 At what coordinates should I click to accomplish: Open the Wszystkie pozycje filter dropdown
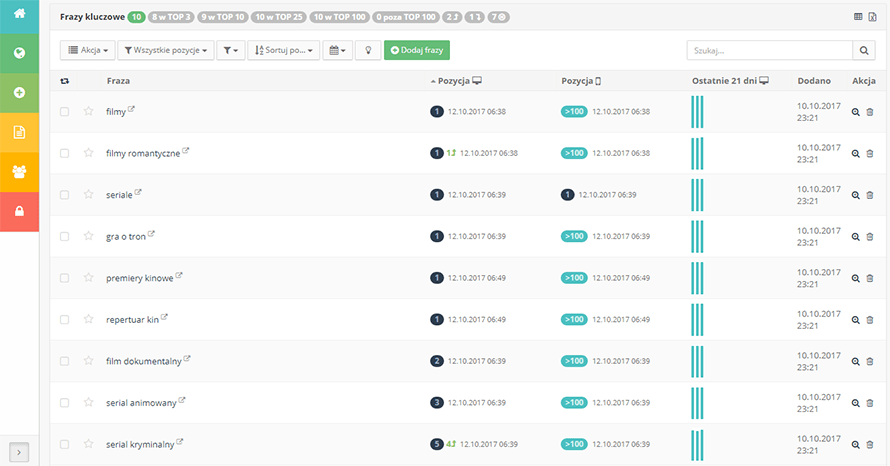166,50
